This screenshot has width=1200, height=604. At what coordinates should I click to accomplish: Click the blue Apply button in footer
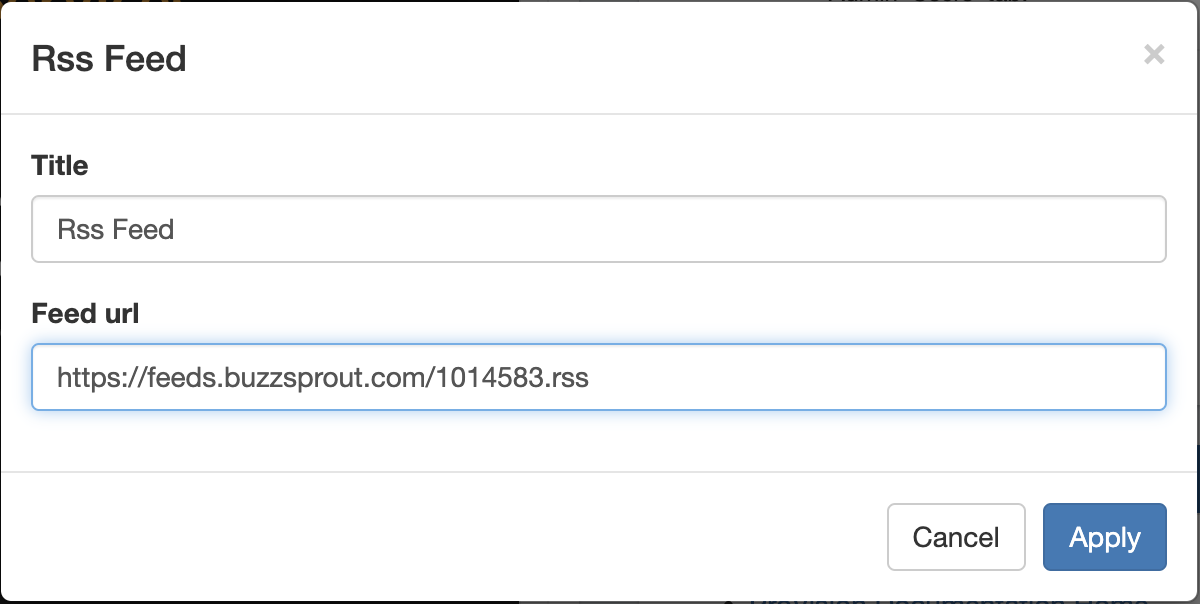[1104, 537]
